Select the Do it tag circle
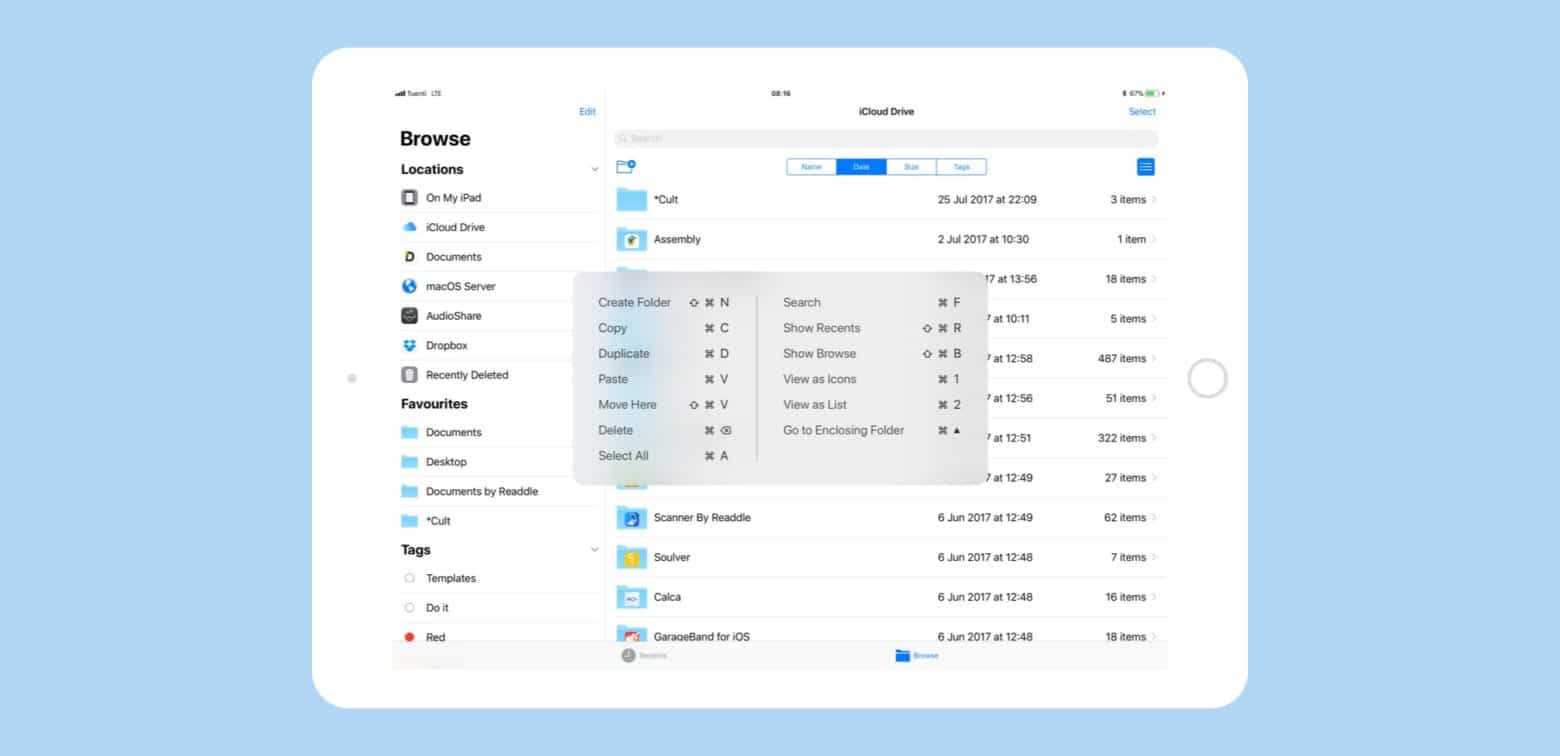The image size is (1560, 756). click(409, 607)
